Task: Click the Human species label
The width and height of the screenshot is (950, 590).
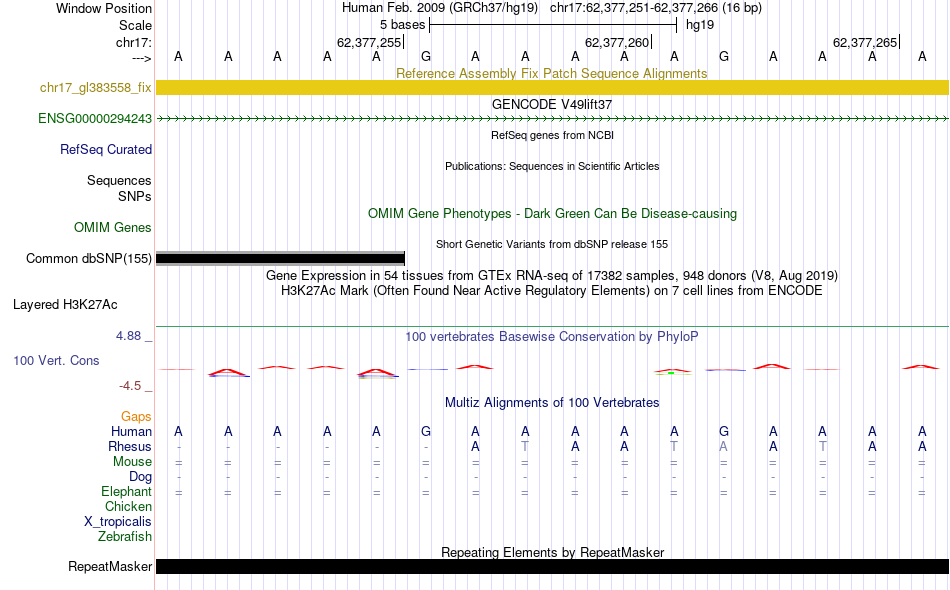Action: 131,431
